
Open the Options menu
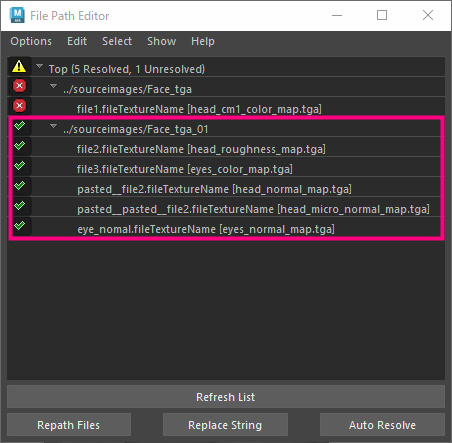31,41
